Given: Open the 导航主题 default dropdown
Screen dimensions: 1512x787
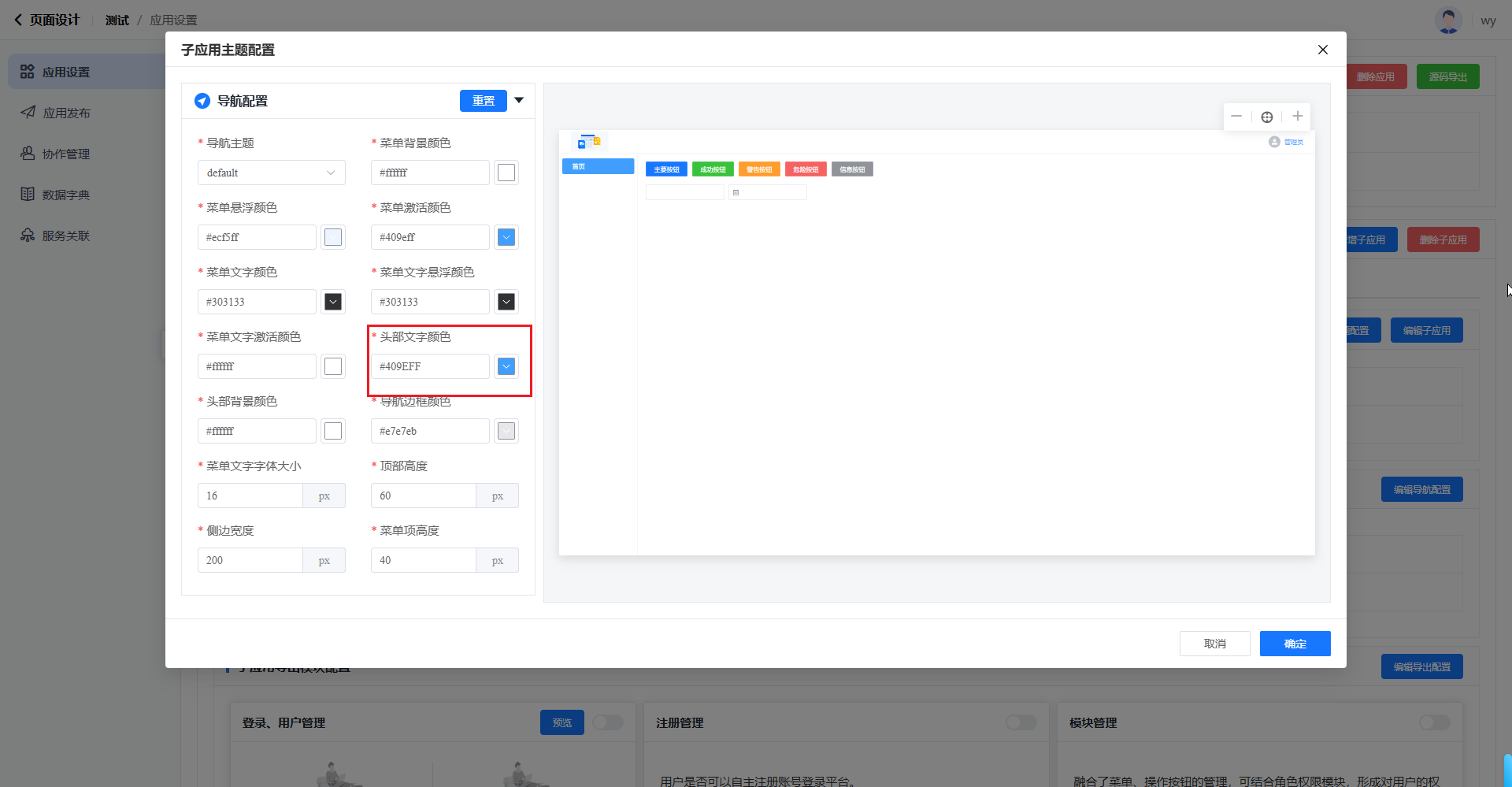Looking at the screenshot, I should [271, 173].
